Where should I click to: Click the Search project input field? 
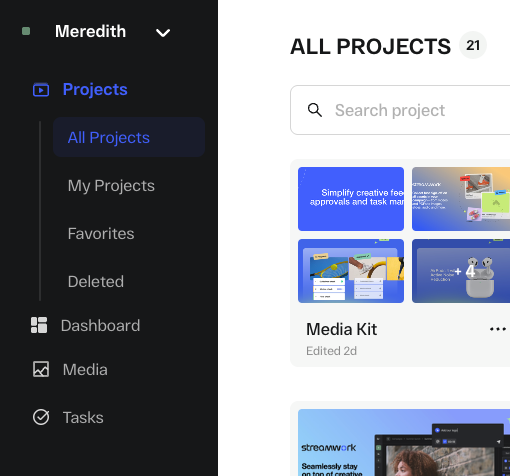click(x=400, y=110)
